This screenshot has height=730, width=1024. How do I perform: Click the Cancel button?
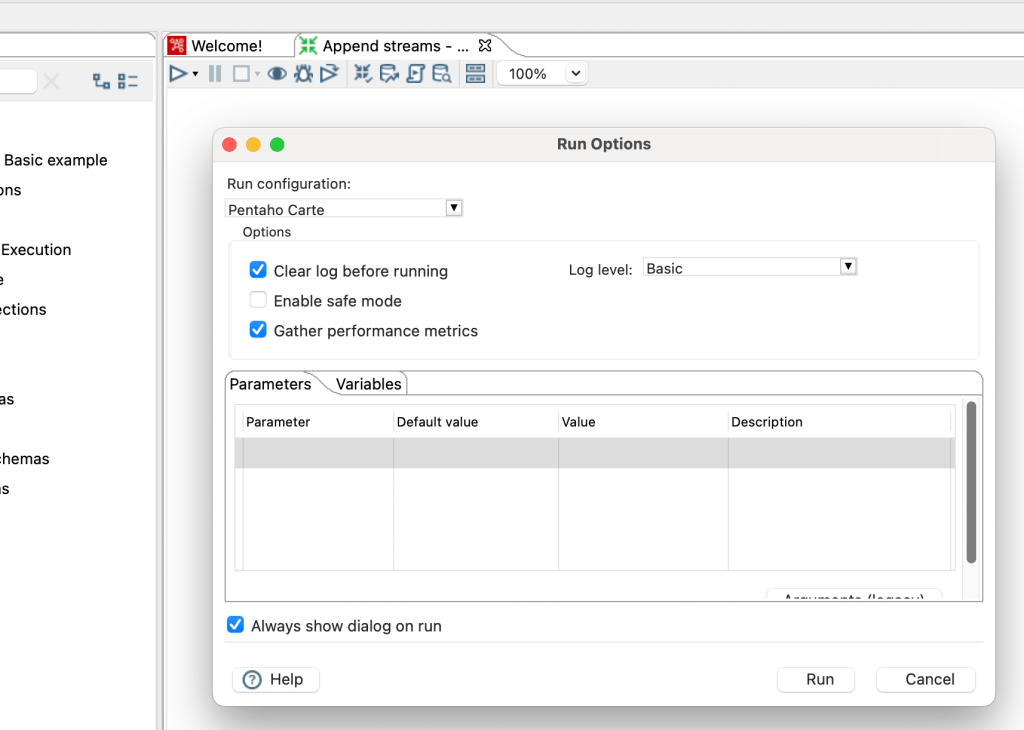click(925, 679)
